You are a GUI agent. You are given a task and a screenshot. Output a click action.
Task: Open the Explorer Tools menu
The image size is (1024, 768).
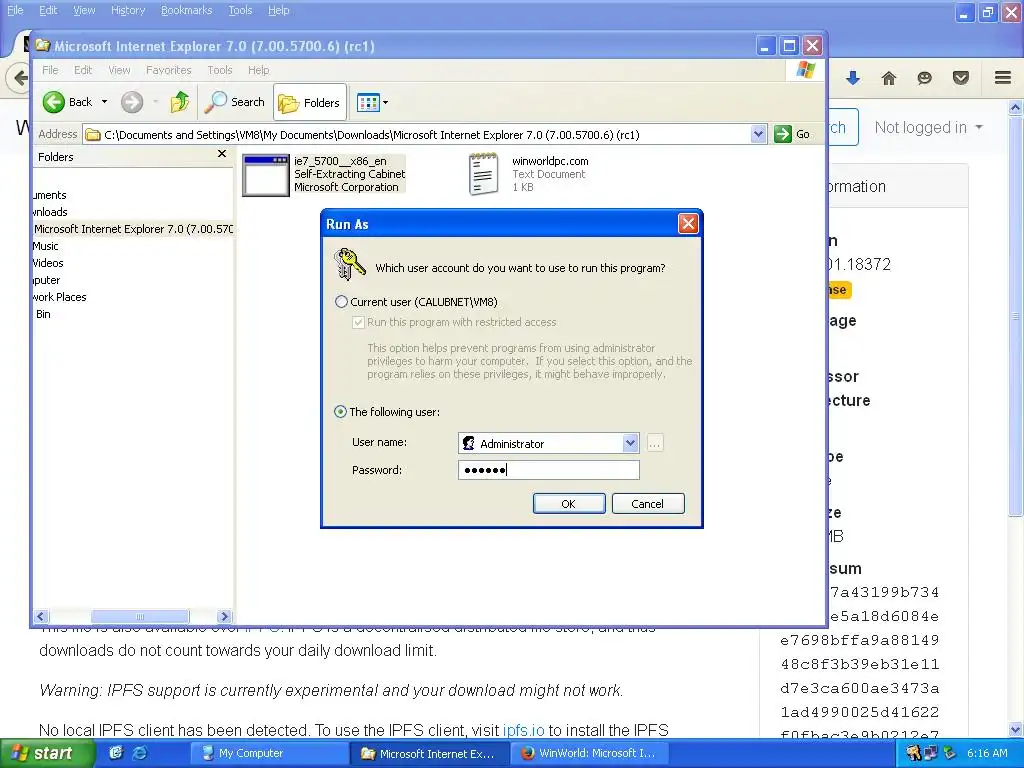220,70
